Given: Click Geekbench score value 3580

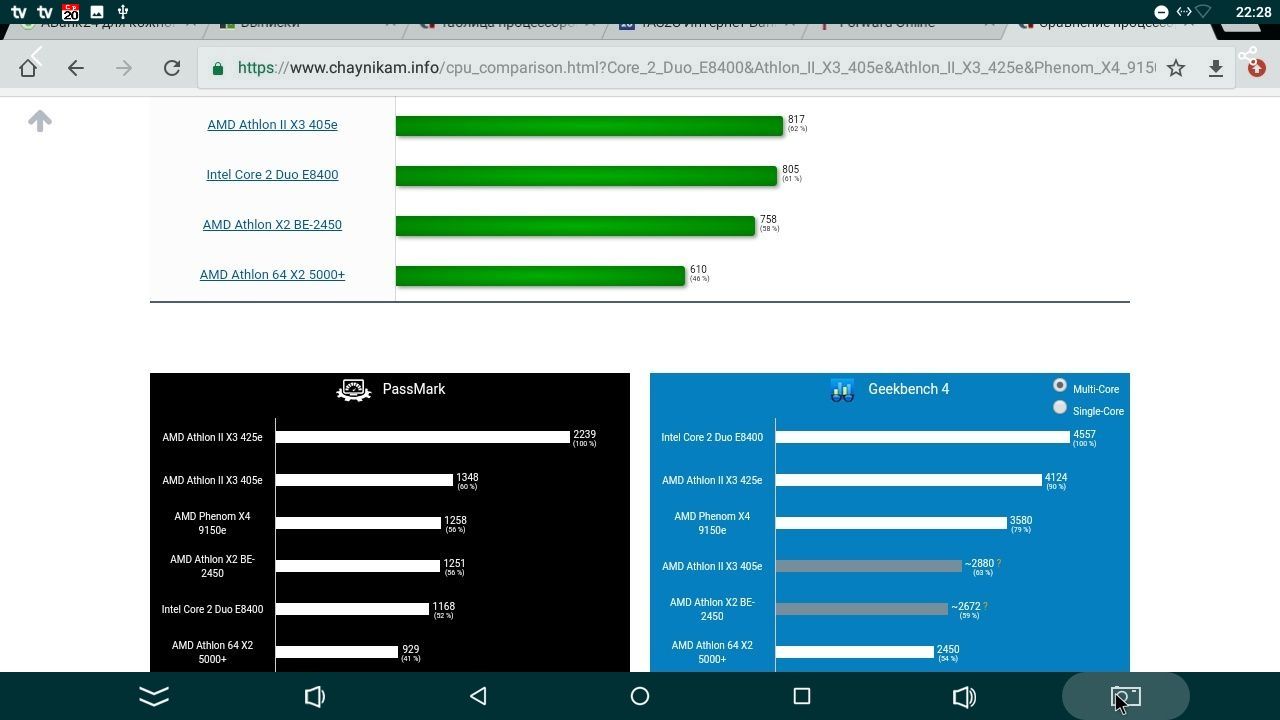Looking at the screenshot, I should pyautogui.click(x=1021, y=521).
